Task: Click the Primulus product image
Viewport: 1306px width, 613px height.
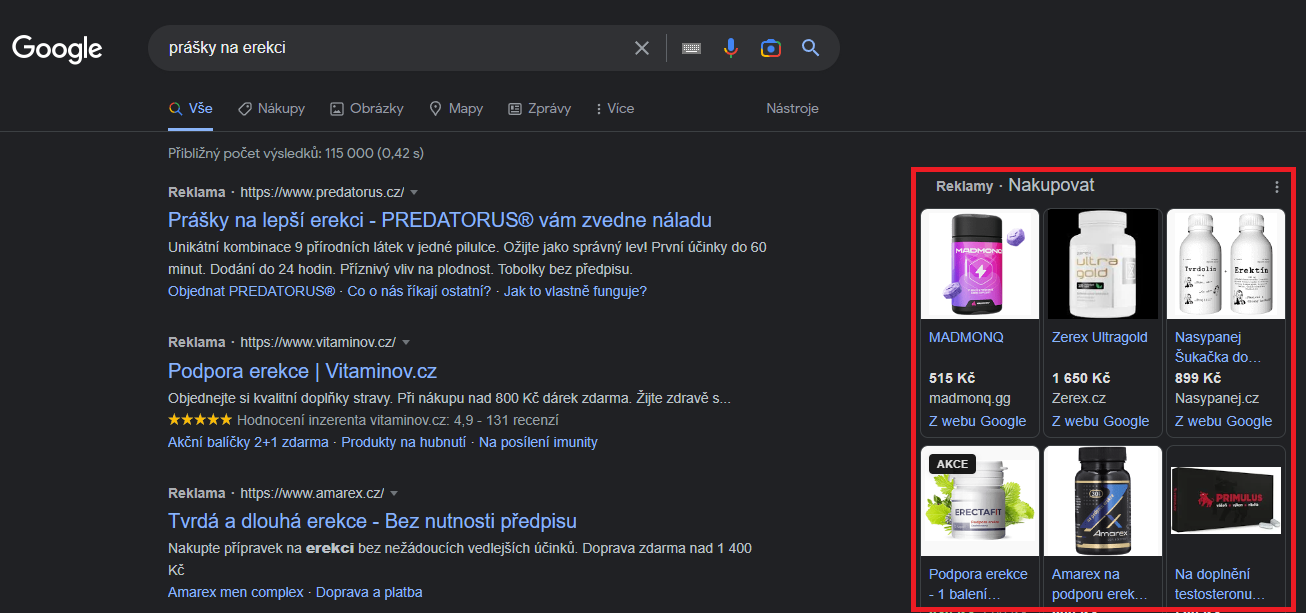Action: pos(1226,501)
